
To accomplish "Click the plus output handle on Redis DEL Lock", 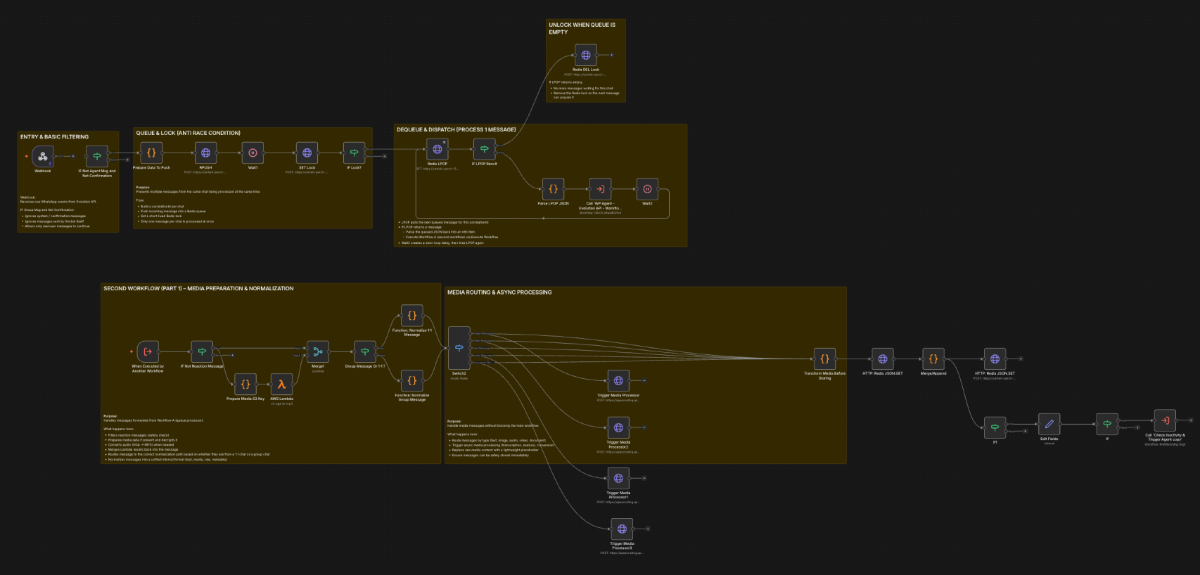I will point(613,56).
